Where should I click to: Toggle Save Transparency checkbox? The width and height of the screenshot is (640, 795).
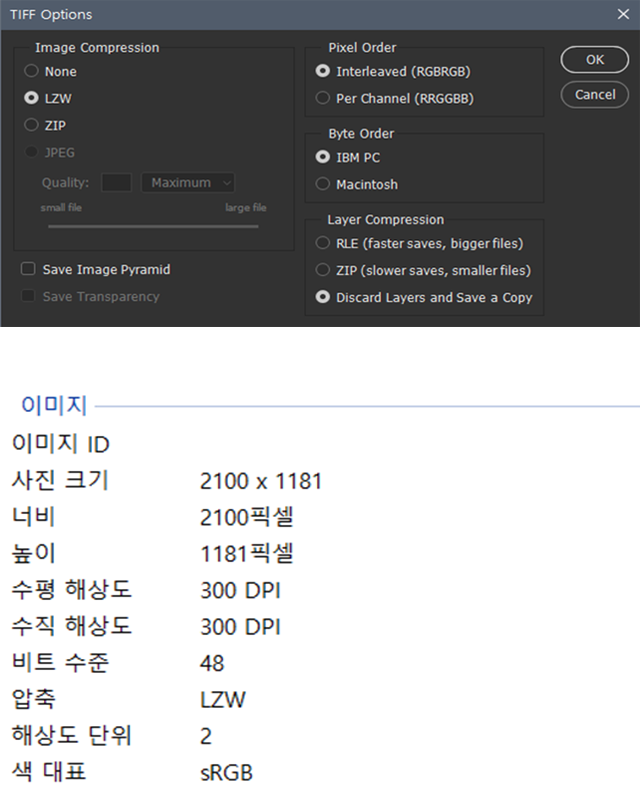28,296
